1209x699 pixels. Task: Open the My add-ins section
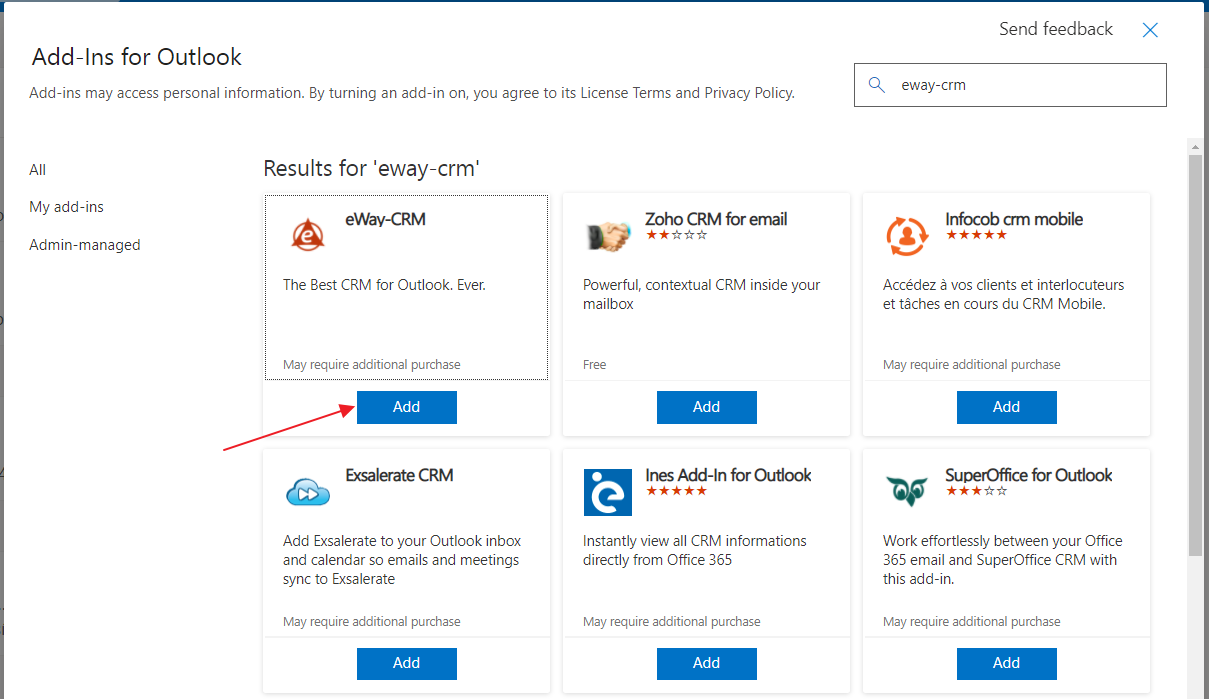(x=67, y=207)
